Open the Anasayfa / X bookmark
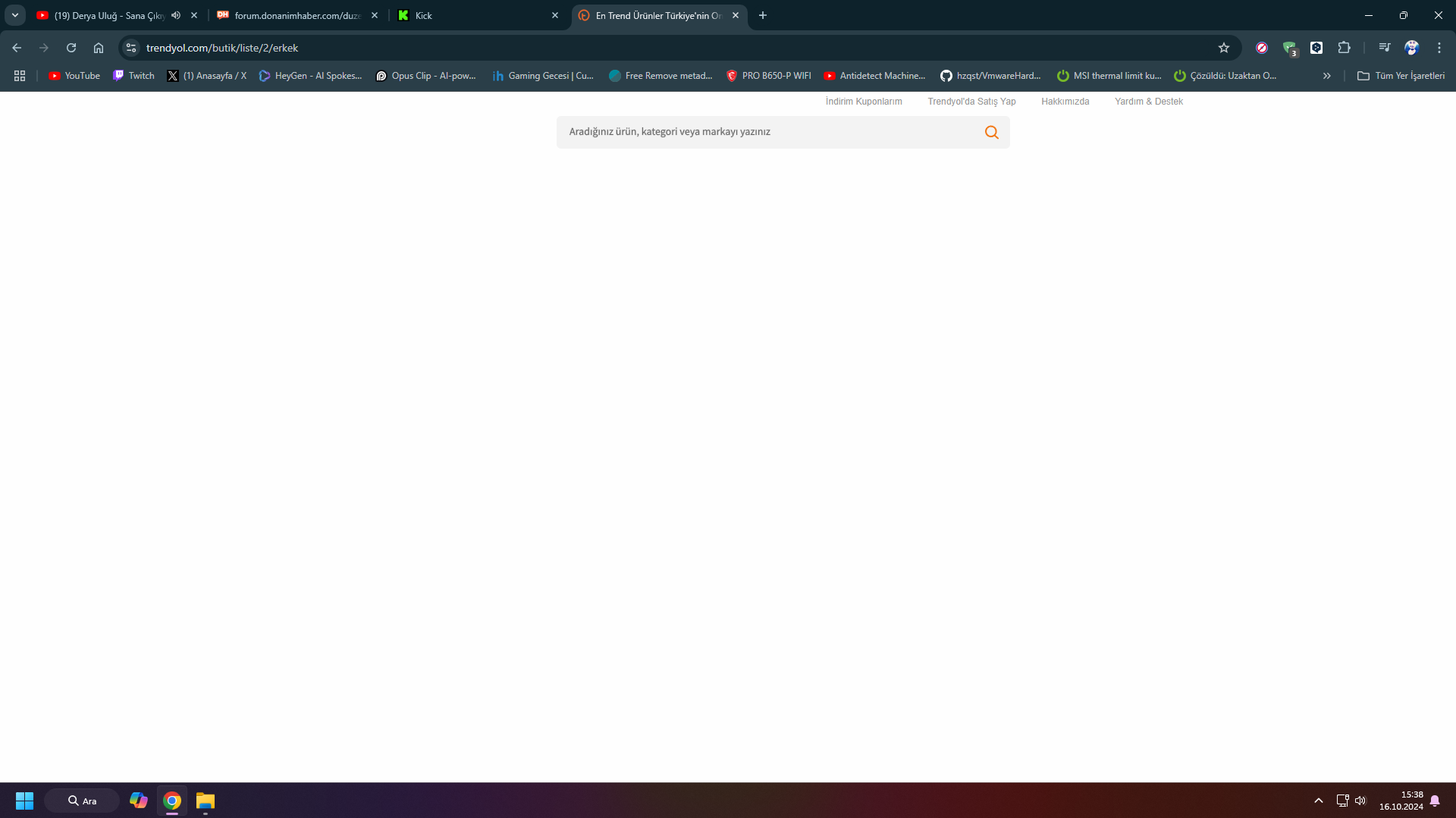The width and height of the screenshot is (1456, 818). click(x=207, y=76)
